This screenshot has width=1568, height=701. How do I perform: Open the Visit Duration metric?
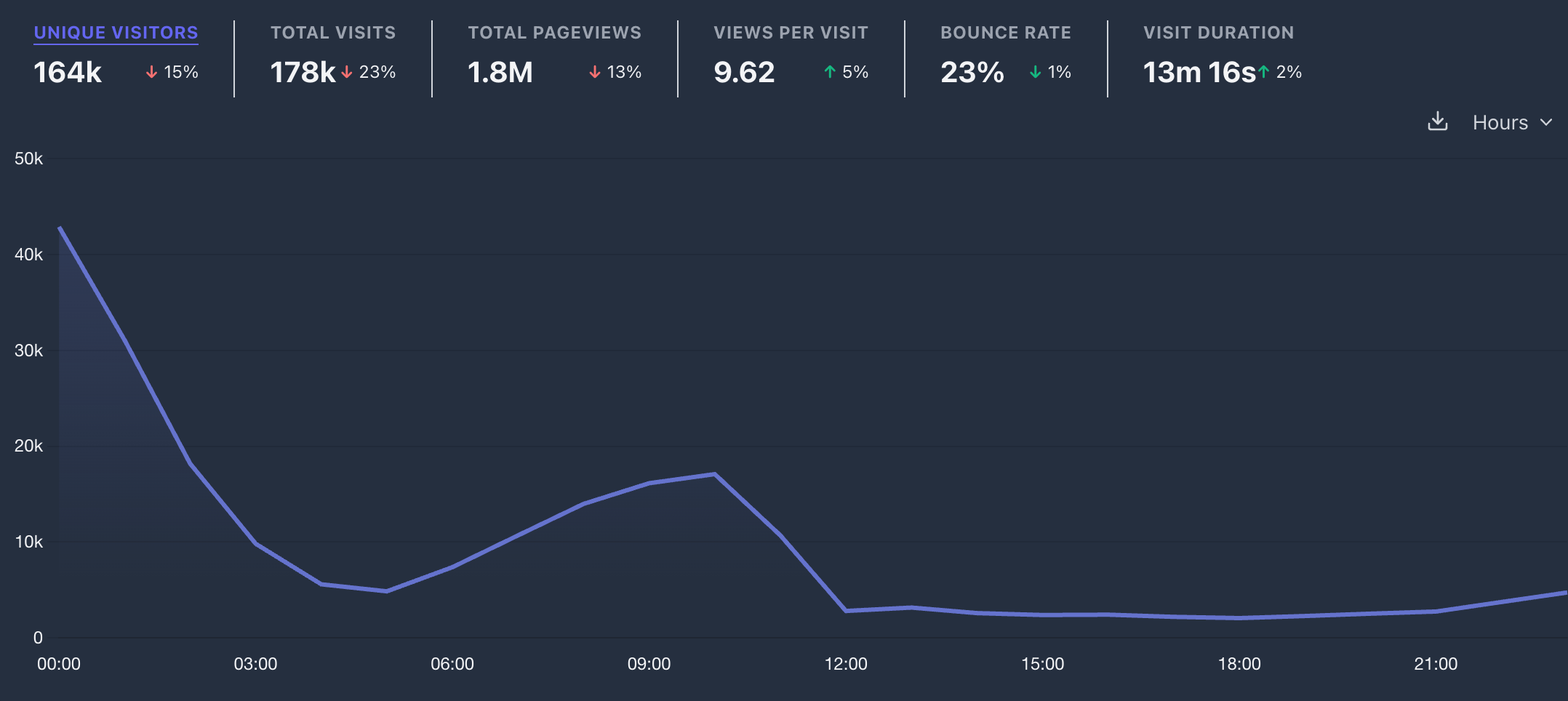pos(1218,33)
